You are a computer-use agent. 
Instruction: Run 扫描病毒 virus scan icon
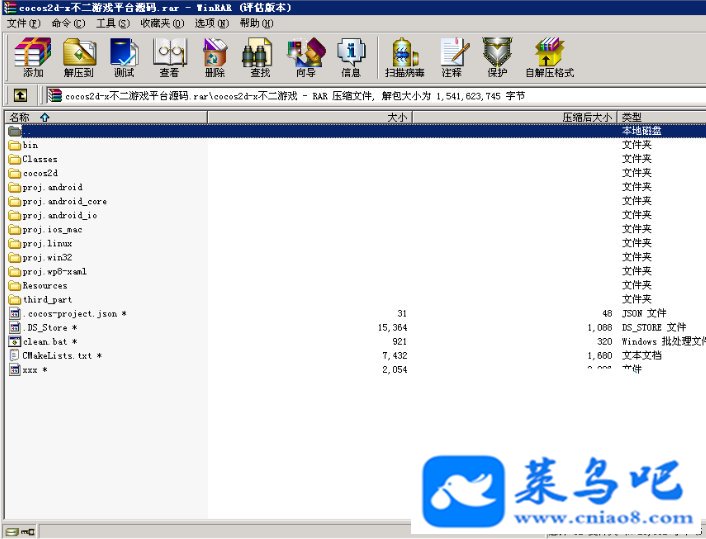(x=405, y=57)
